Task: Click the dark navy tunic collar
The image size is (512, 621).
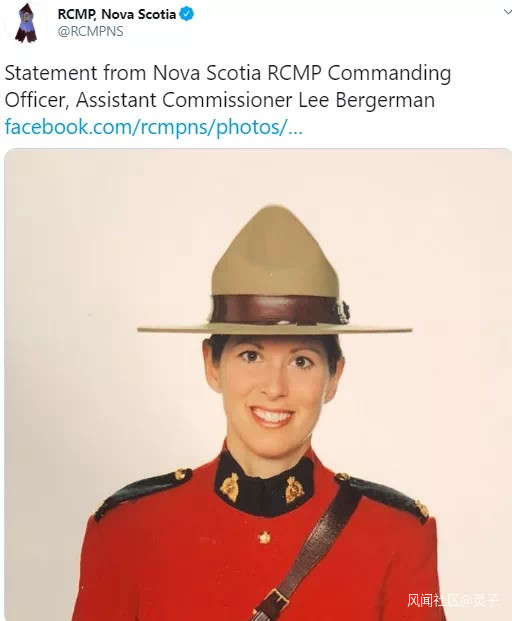Action: (x=263, y=483)
